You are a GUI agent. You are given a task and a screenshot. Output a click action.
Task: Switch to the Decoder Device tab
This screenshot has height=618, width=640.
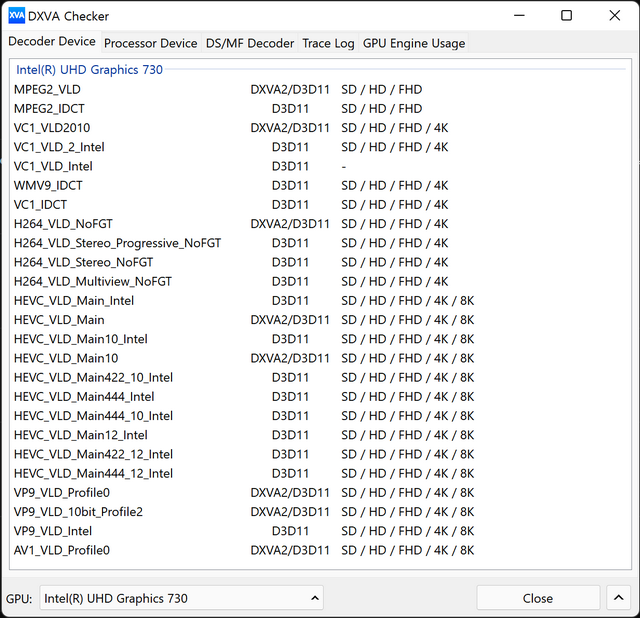click(x=52, y=41)
